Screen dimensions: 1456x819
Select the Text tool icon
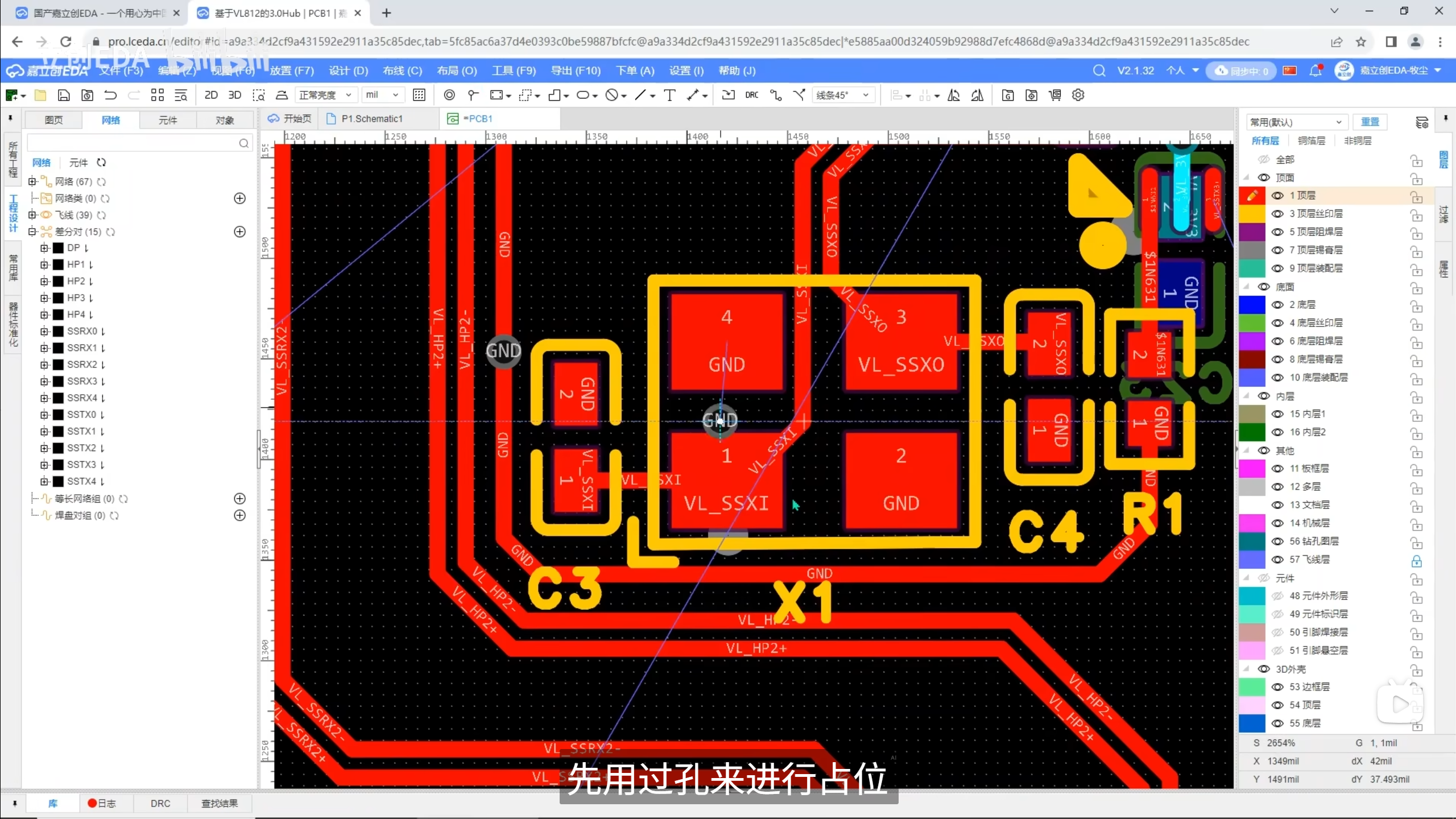(x=669, y=95)
